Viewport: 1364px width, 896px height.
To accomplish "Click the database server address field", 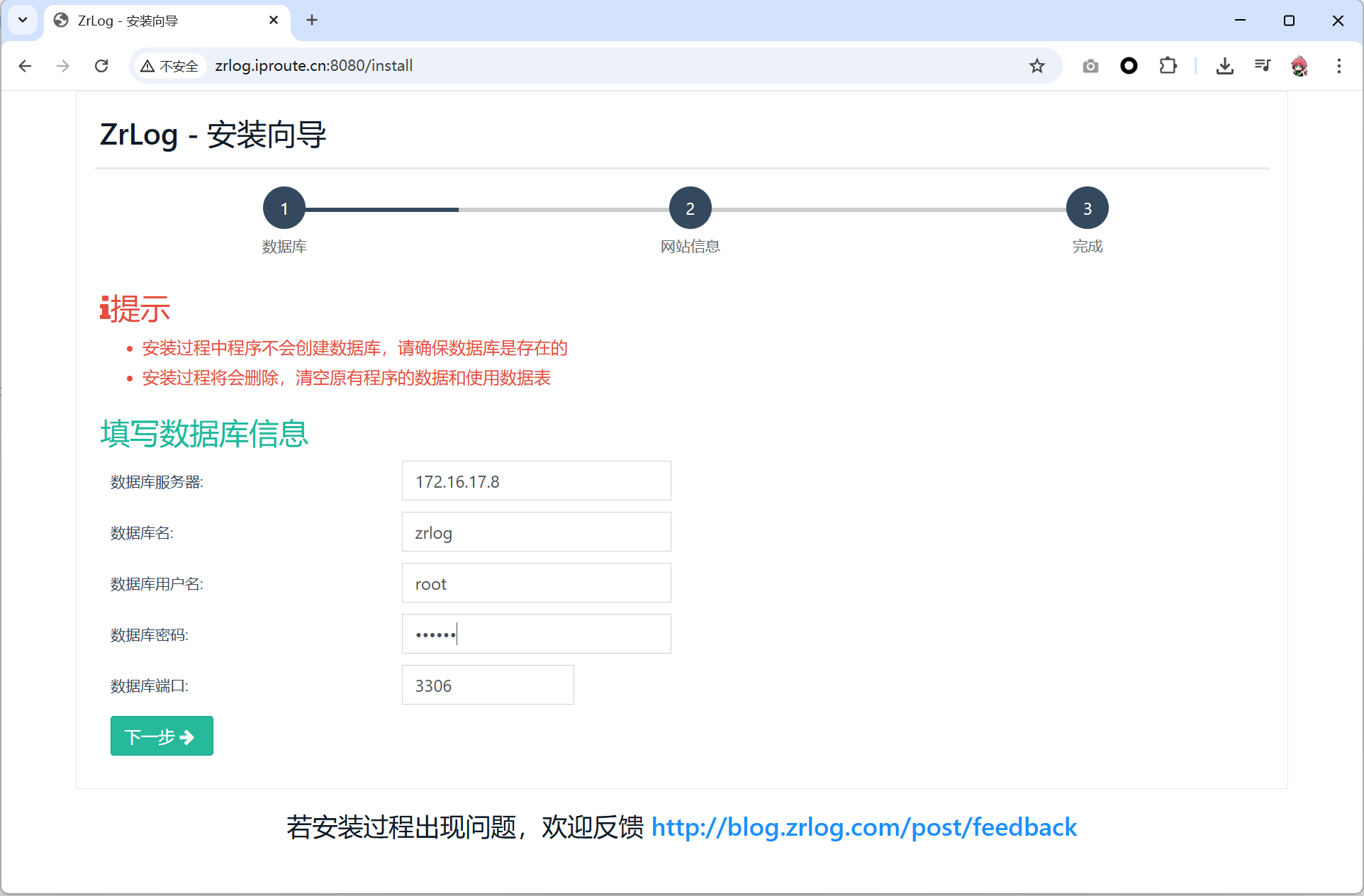I will tap(536, 481).
